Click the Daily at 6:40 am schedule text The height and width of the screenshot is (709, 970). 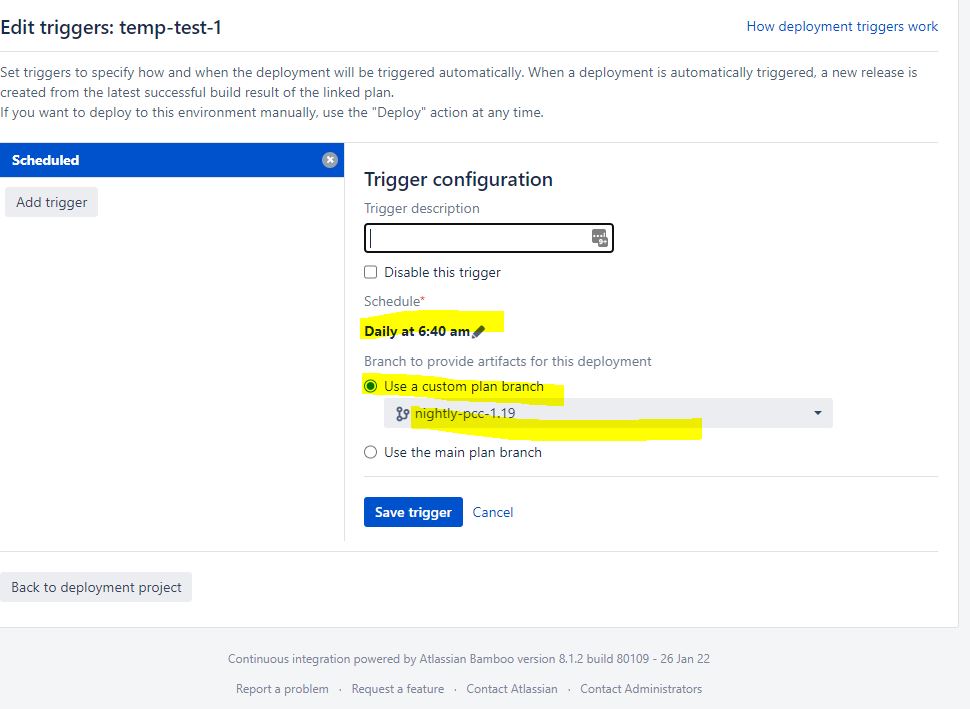click(417, 332)
